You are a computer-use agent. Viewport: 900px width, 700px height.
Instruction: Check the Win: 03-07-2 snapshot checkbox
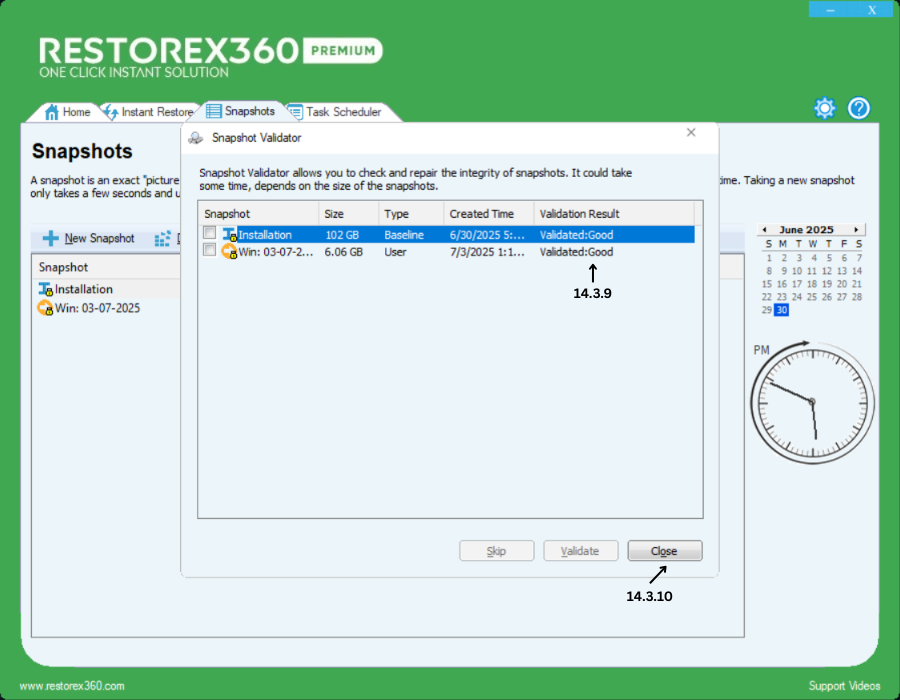(209, 251)
